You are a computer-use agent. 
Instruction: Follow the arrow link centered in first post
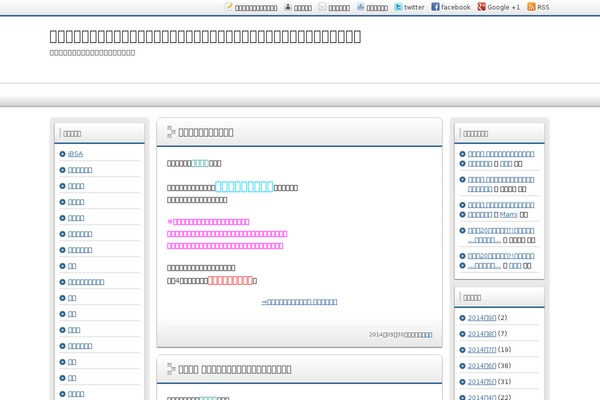point(299,302)
